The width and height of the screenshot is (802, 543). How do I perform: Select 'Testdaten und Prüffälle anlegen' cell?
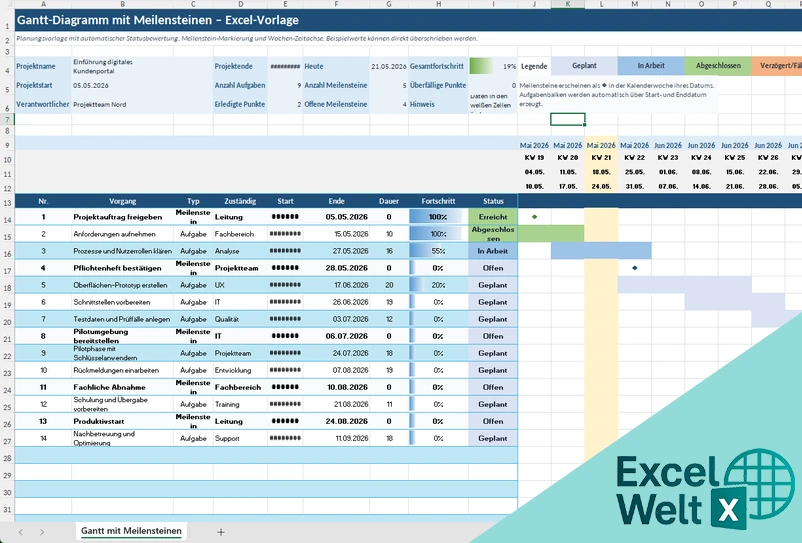[x=122, y=319]
